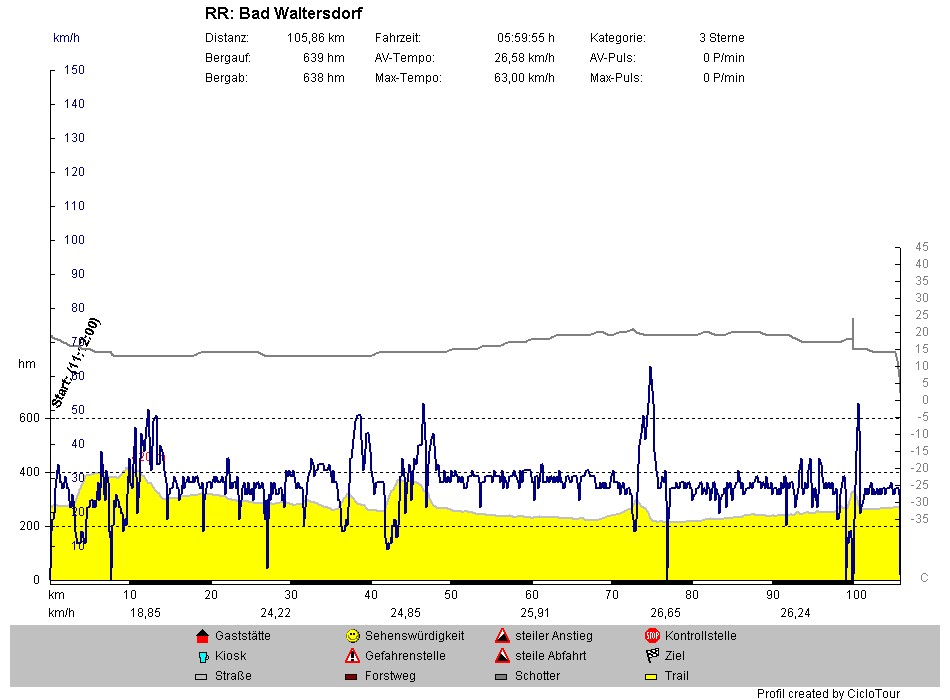The image size is (950, 700).
Task: Click the Kategorie value '3 Sterne'
Action: [x=721, y=38]
